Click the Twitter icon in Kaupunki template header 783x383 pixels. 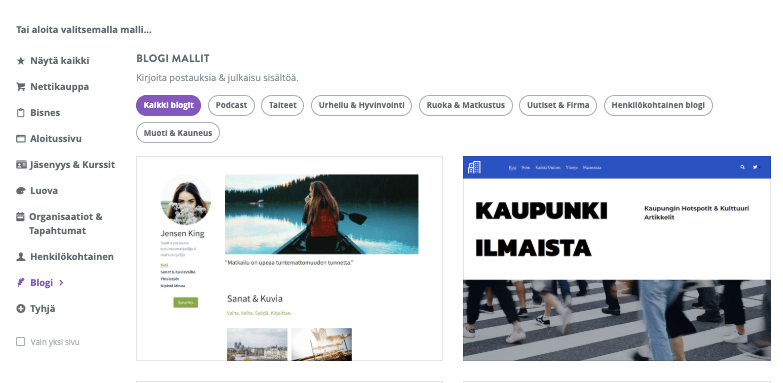point(755,167)
